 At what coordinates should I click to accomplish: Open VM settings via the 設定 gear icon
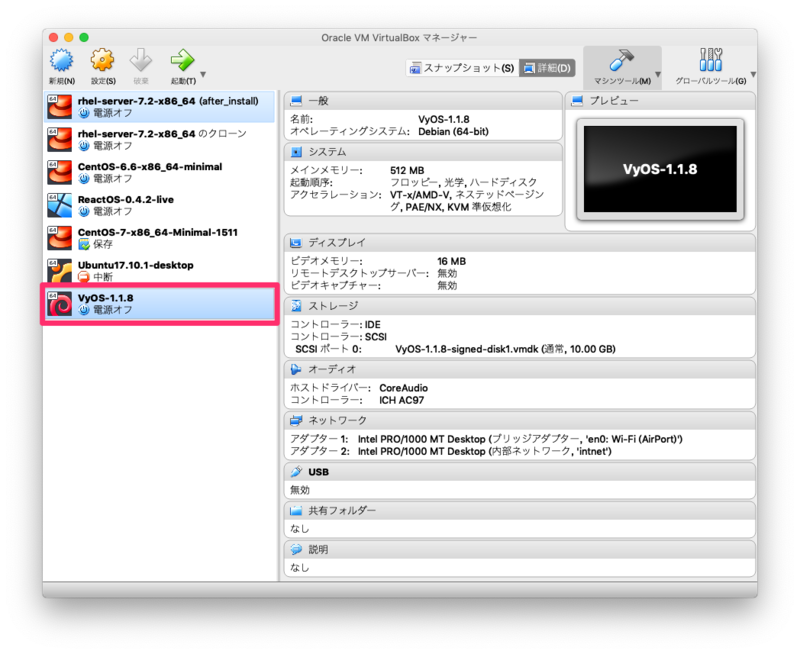[x=100, y=61]
